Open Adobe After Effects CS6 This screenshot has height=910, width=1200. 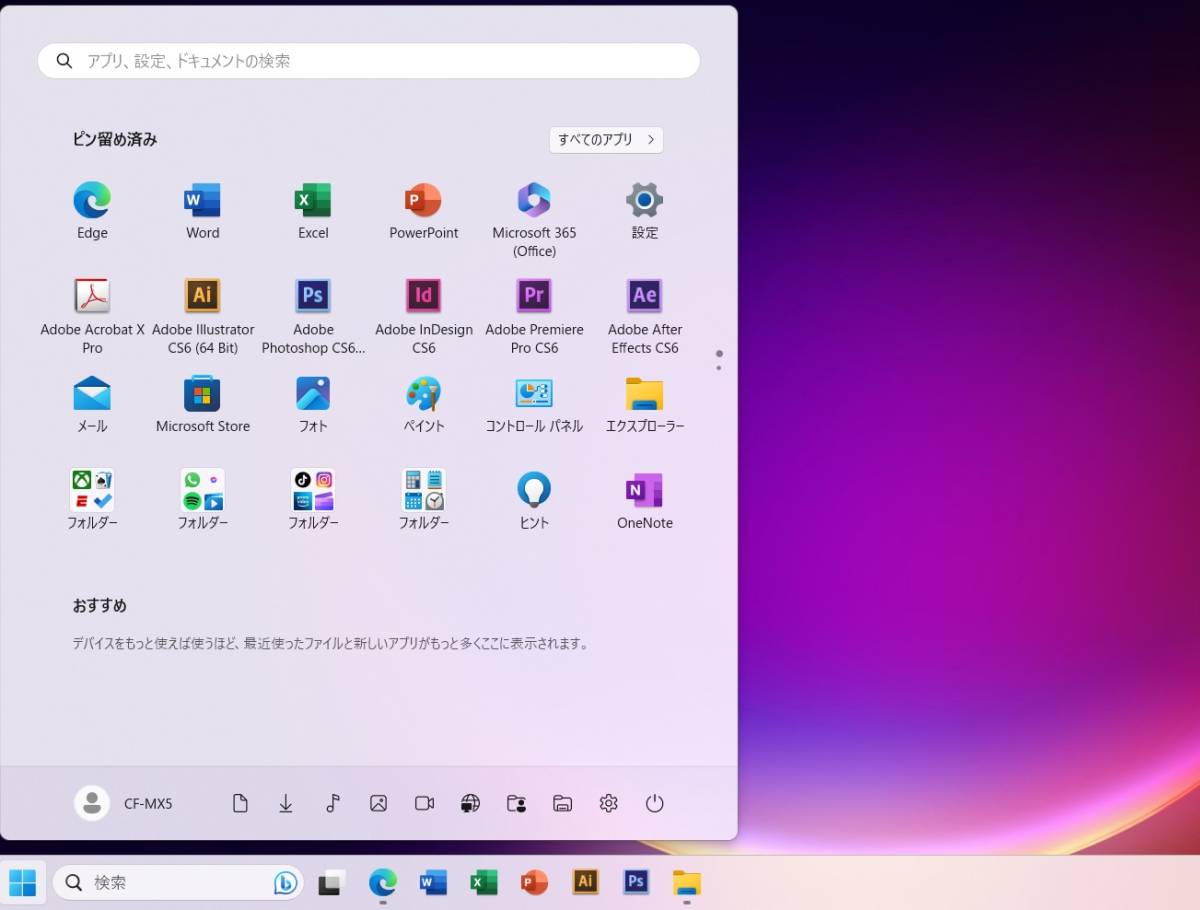(x=644, y=296)
